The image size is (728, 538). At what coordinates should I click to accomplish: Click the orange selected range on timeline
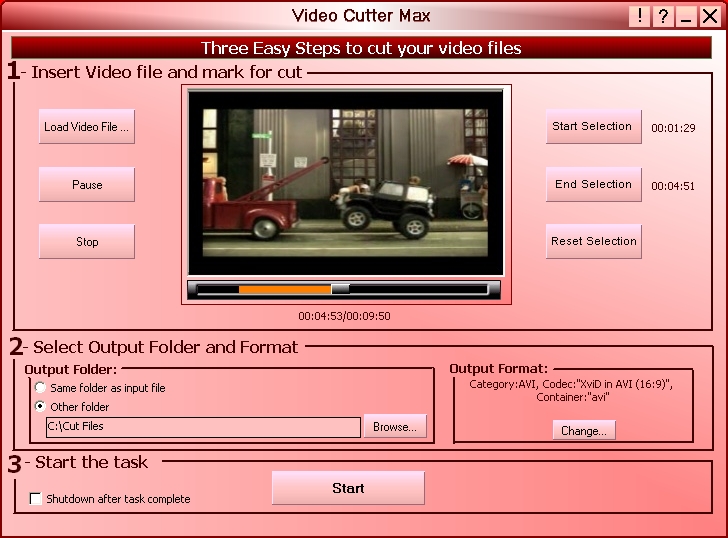pyautogui.click(x=285, y=290)
